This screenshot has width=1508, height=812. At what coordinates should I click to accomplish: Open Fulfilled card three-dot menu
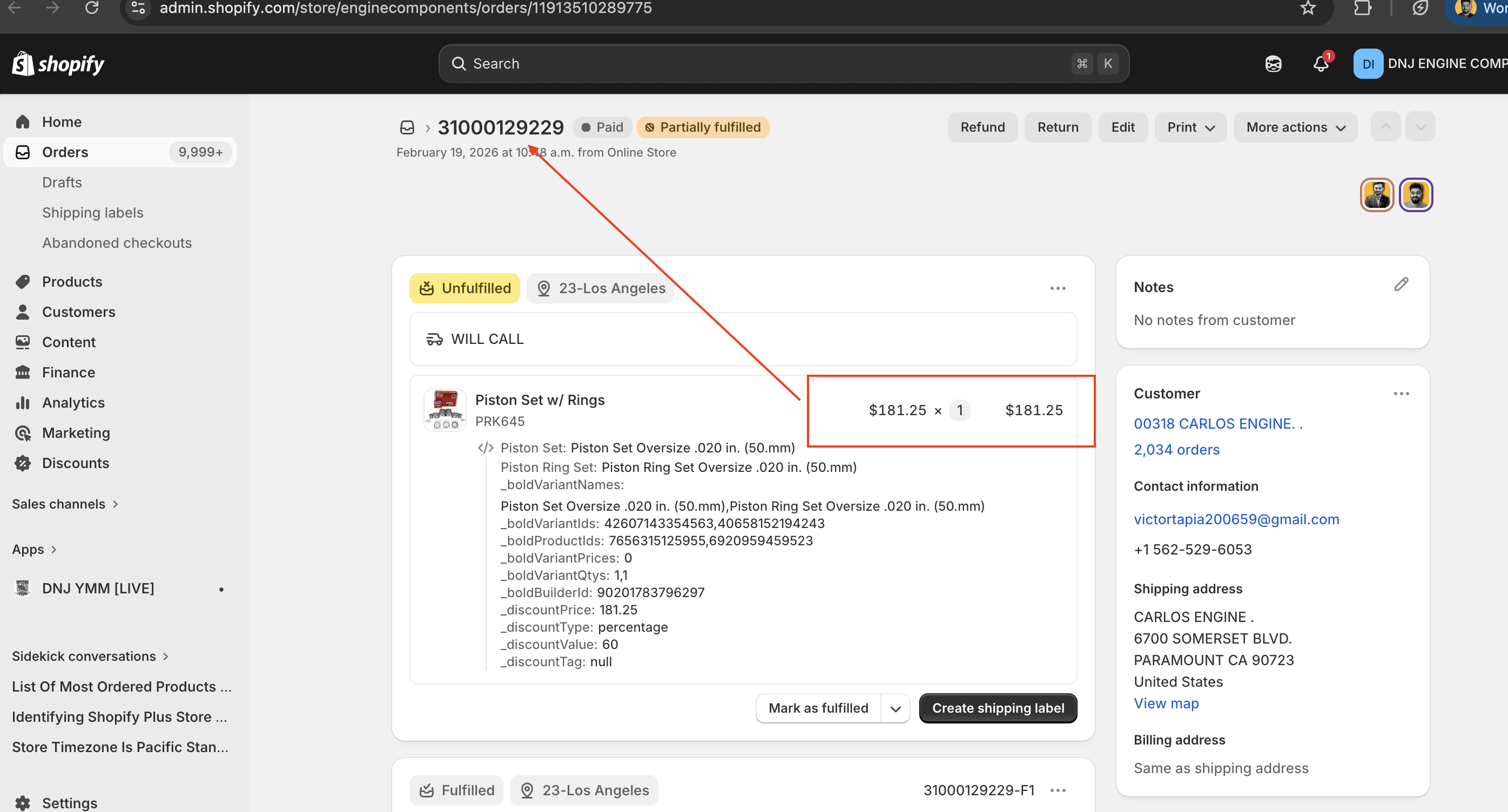[x=1057, y=790]
